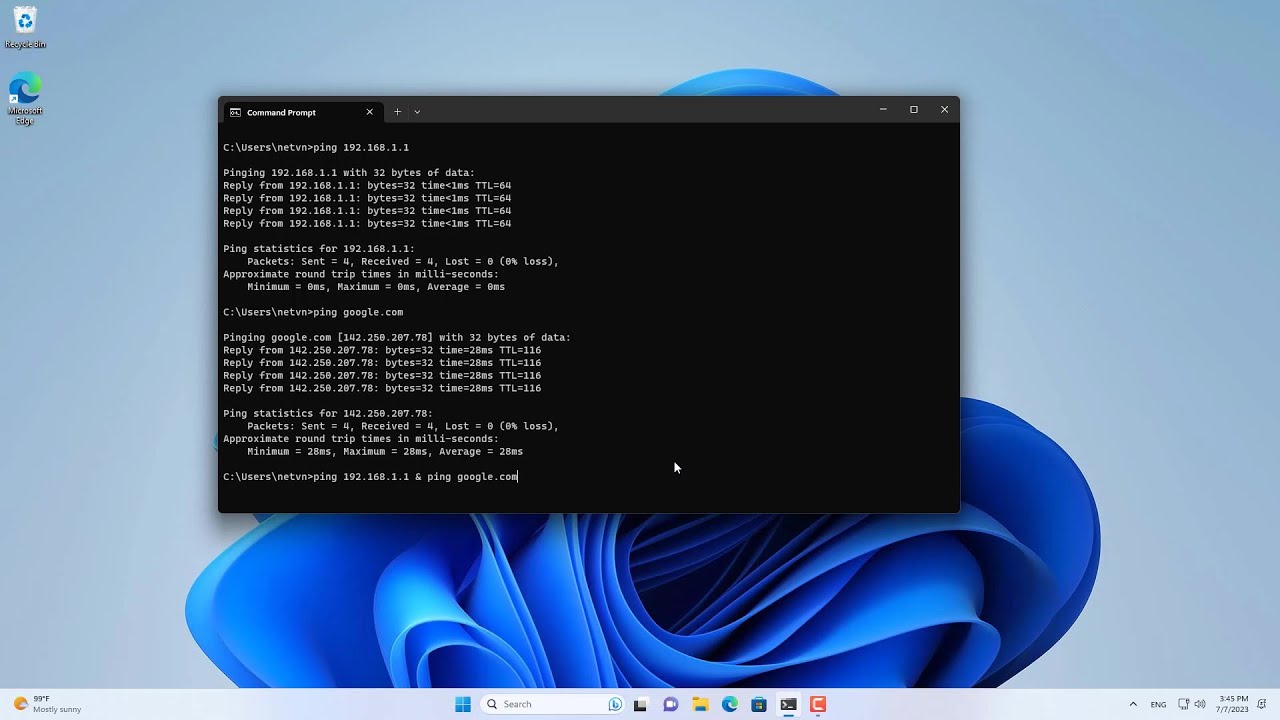1280x720 pixels.
Task: Click 'Average = 0ms' text
Action: [466, 287]
